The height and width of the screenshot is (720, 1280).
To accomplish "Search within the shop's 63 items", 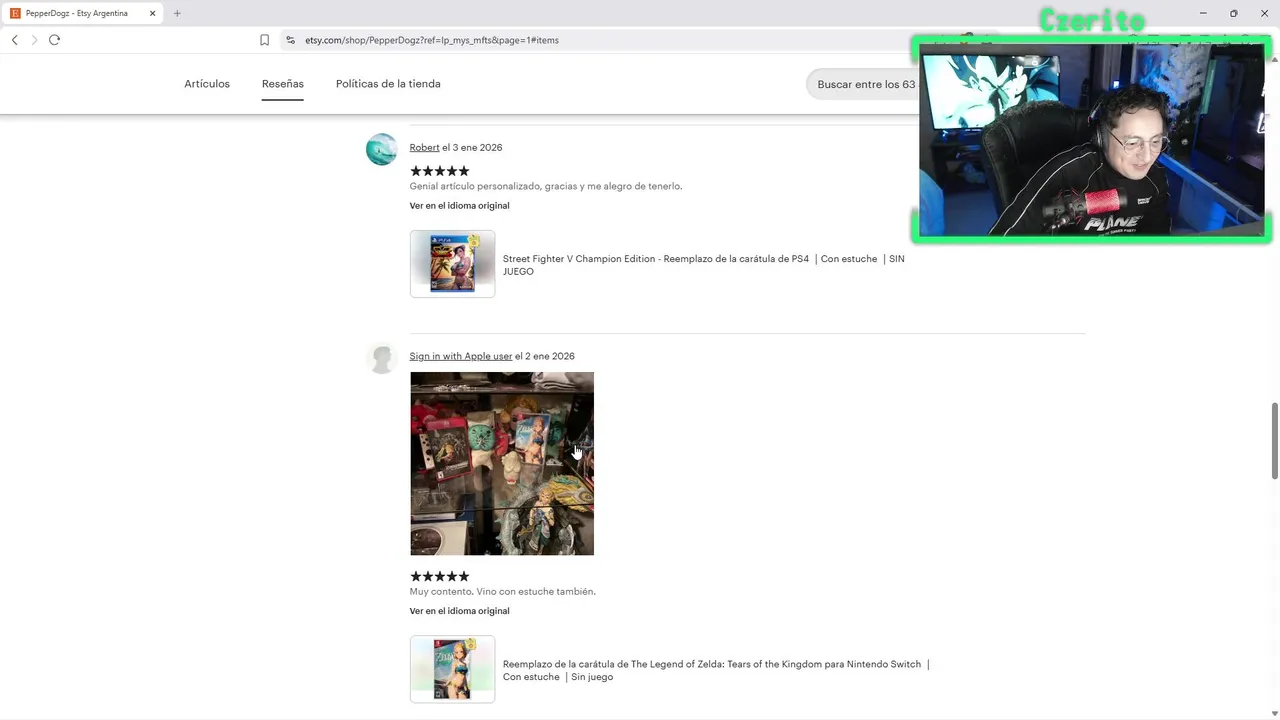I will [x=863, y=84].
